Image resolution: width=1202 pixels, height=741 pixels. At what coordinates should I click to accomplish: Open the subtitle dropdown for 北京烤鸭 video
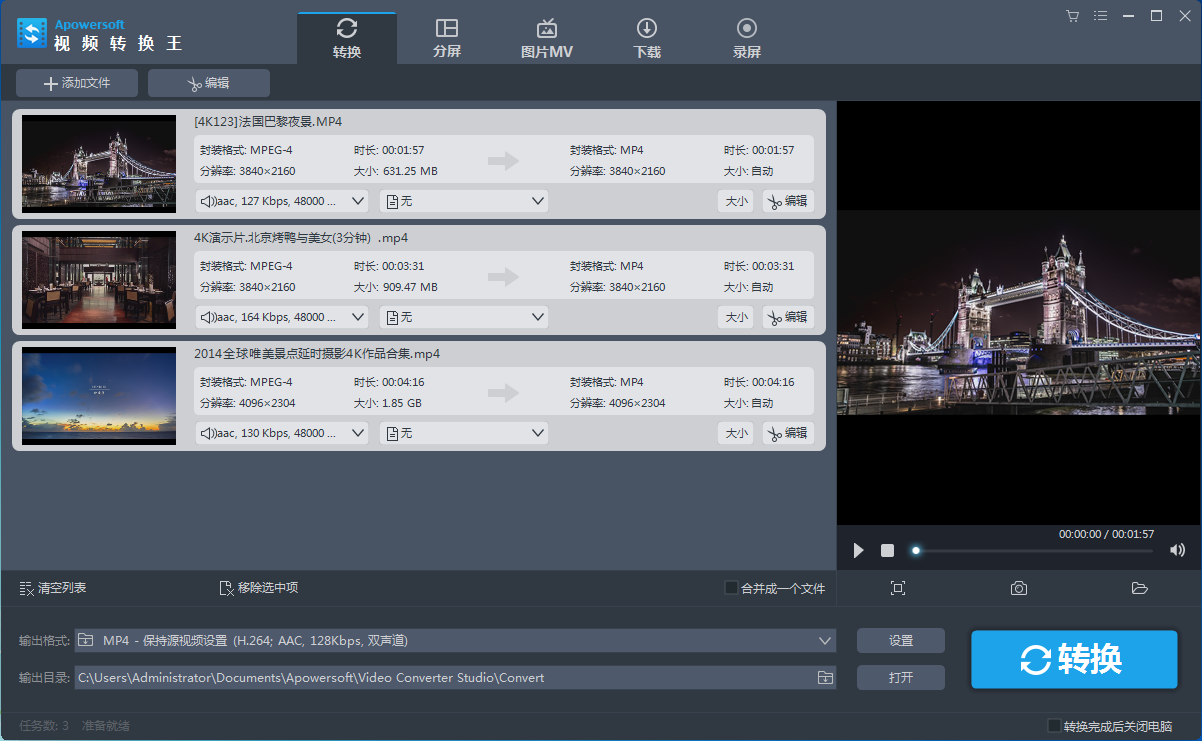tap(464, 316)
